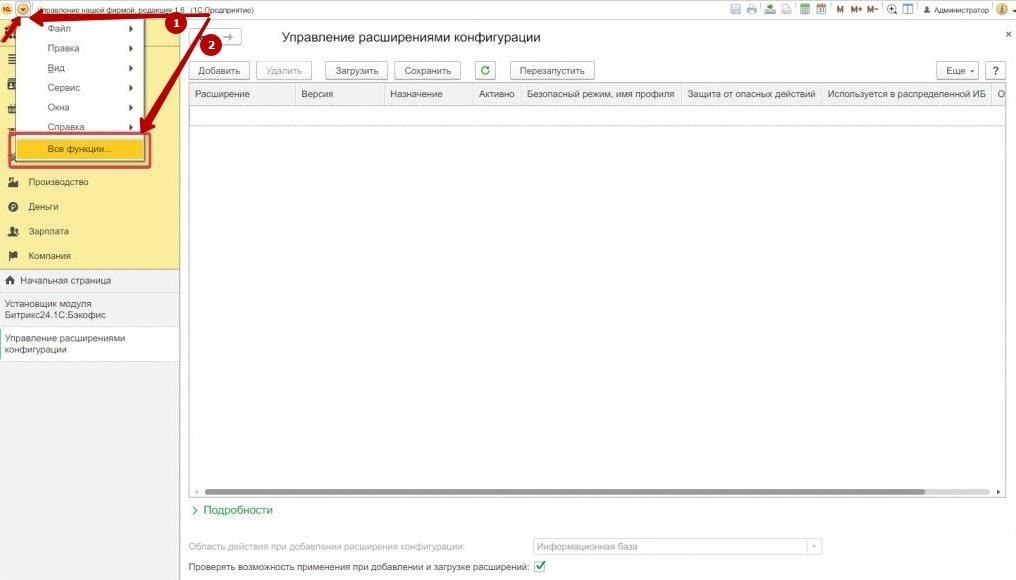The image size is (1016, 580).
Task: Click the M+ memory add button
Action: (856, 9)
